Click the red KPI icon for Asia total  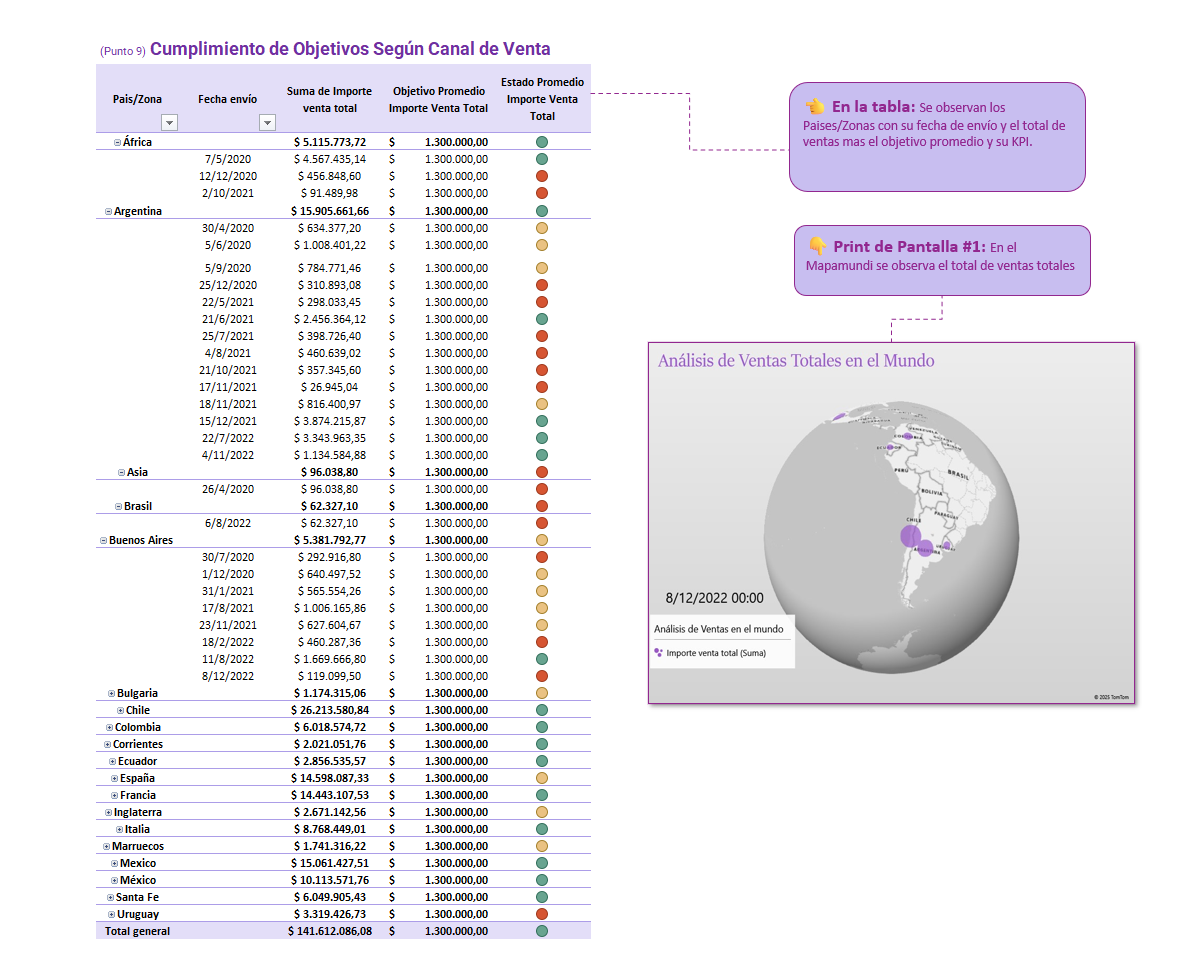(x=542, y=472)
